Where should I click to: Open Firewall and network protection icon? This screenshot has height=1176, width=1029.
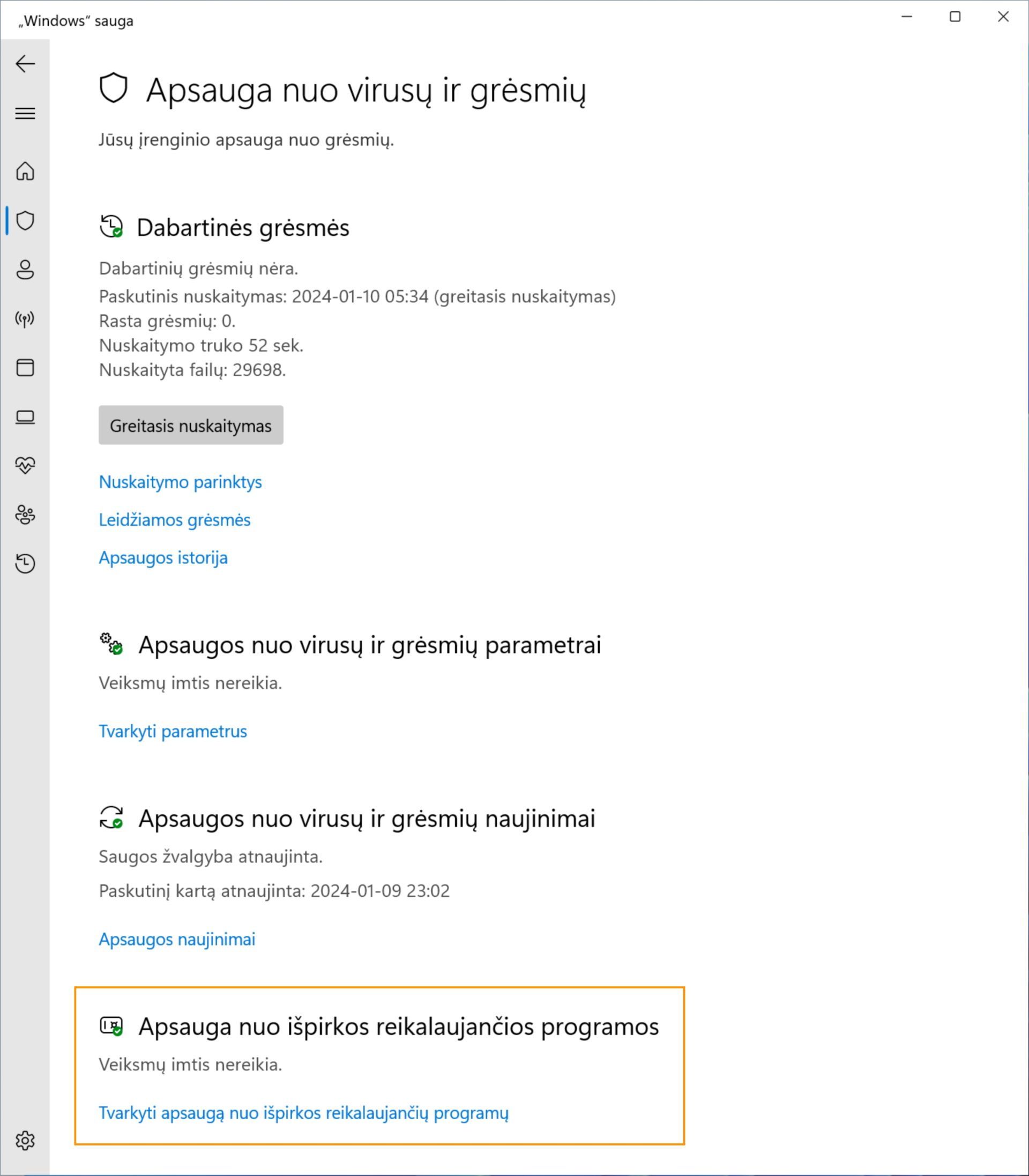(x=25, y=319)
